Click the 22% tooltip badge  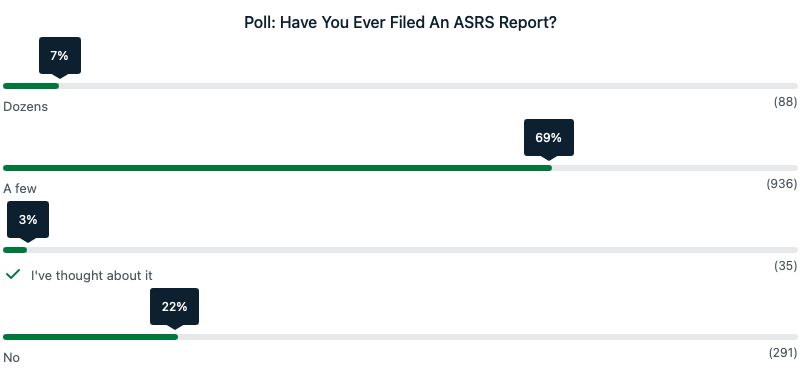click(174, 306)
